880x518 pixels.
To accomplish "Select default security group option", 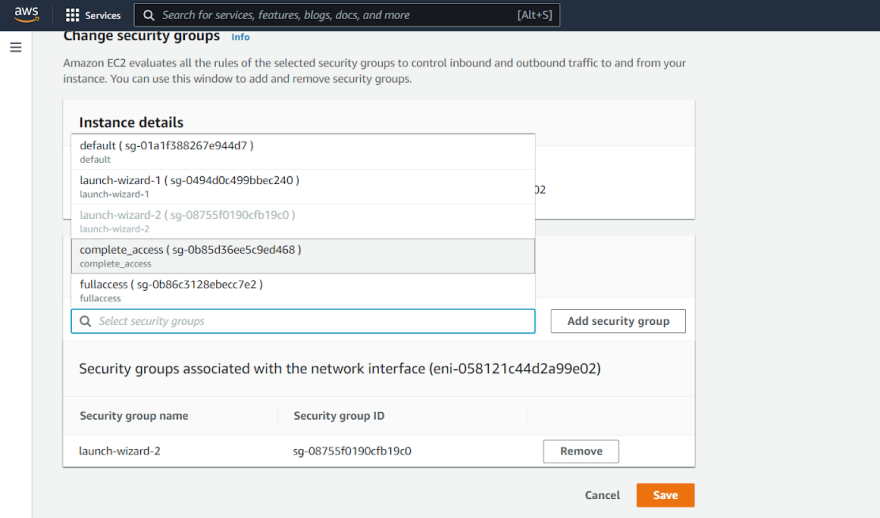I will [x=303, y=152].
